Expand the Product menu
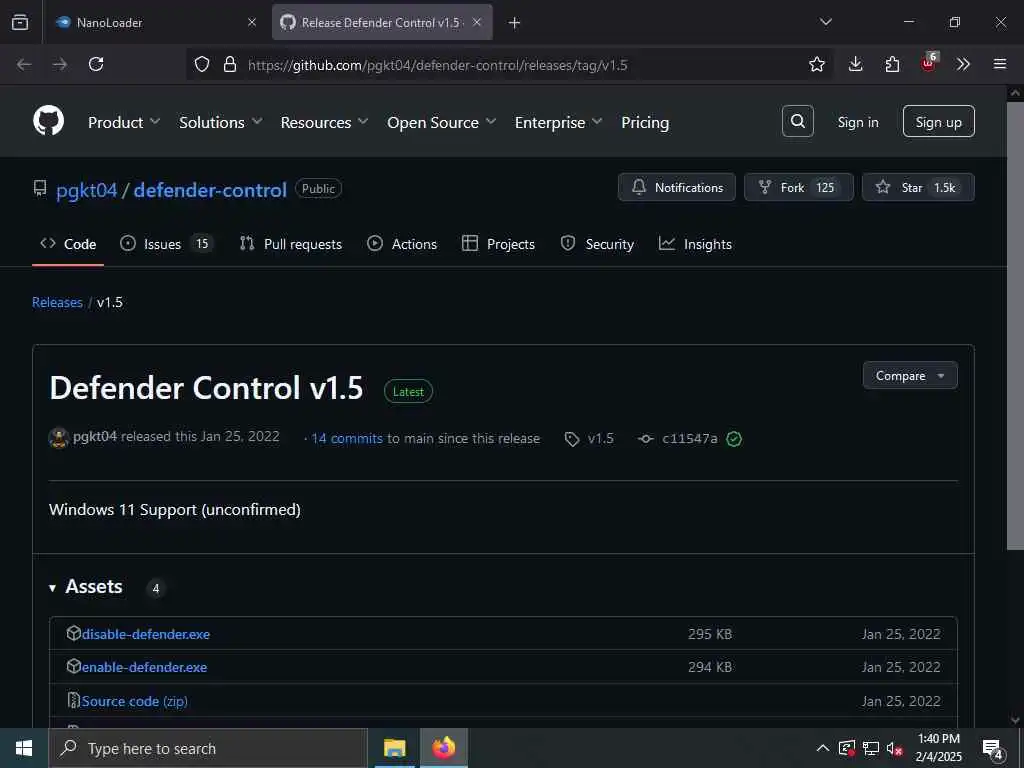Screen dimensions: 1024x768 click(124, 122)
